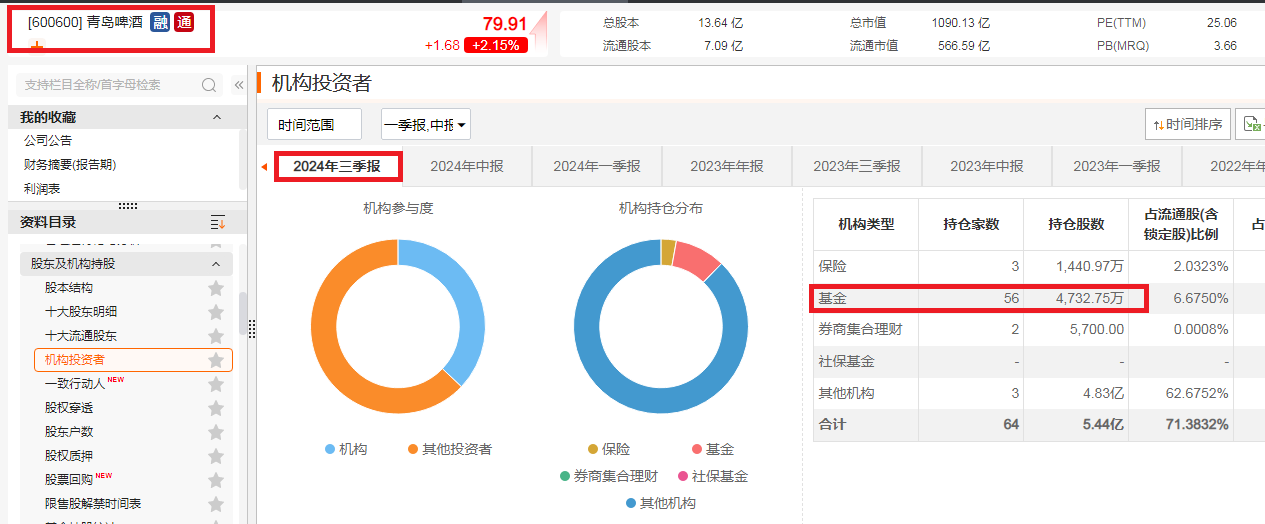Switch to the 2024年中报 tab
Image resolution: width=1265 pixels, height=524 pixels.
click(467, 167)
